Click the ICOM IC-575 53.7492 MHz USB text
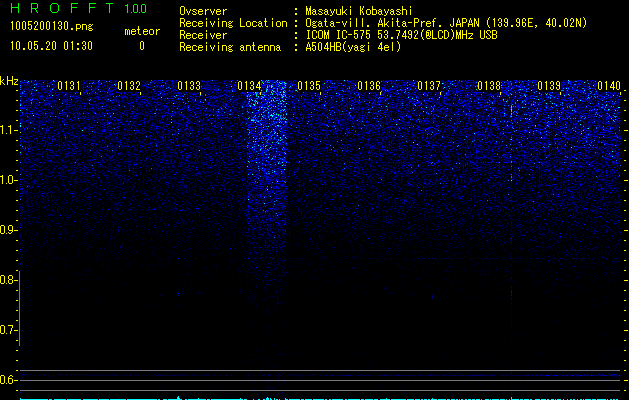The image size is (629, 400). coord(401,35)
